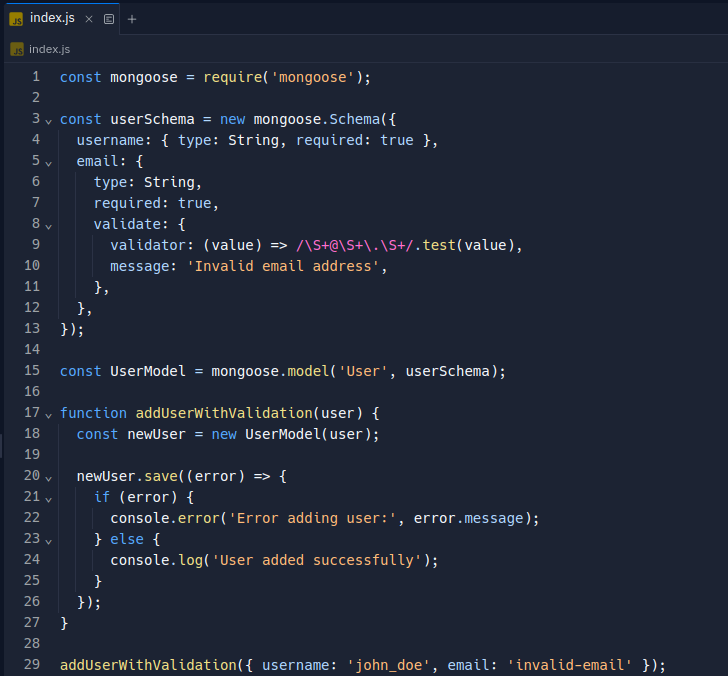Close the index.js tab
The width and height of the screenshot is (728, 676).
pyautogui.click(x=89, y=19)
